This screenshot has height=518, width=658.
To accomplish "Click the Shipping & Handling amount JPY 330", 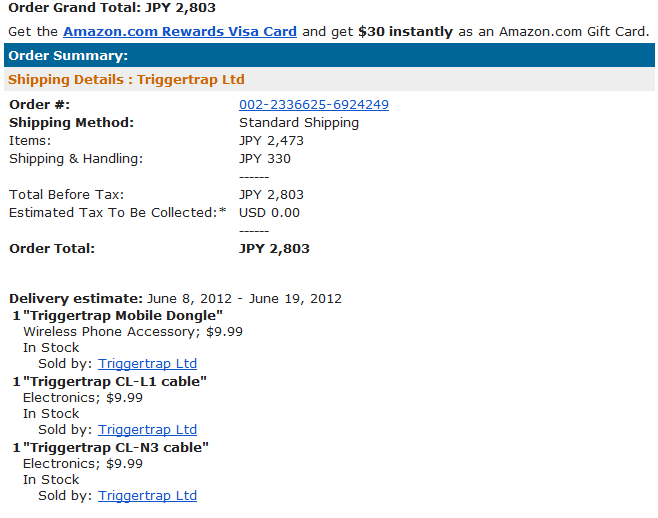I will pyautogui.click(x=265, y=159).
